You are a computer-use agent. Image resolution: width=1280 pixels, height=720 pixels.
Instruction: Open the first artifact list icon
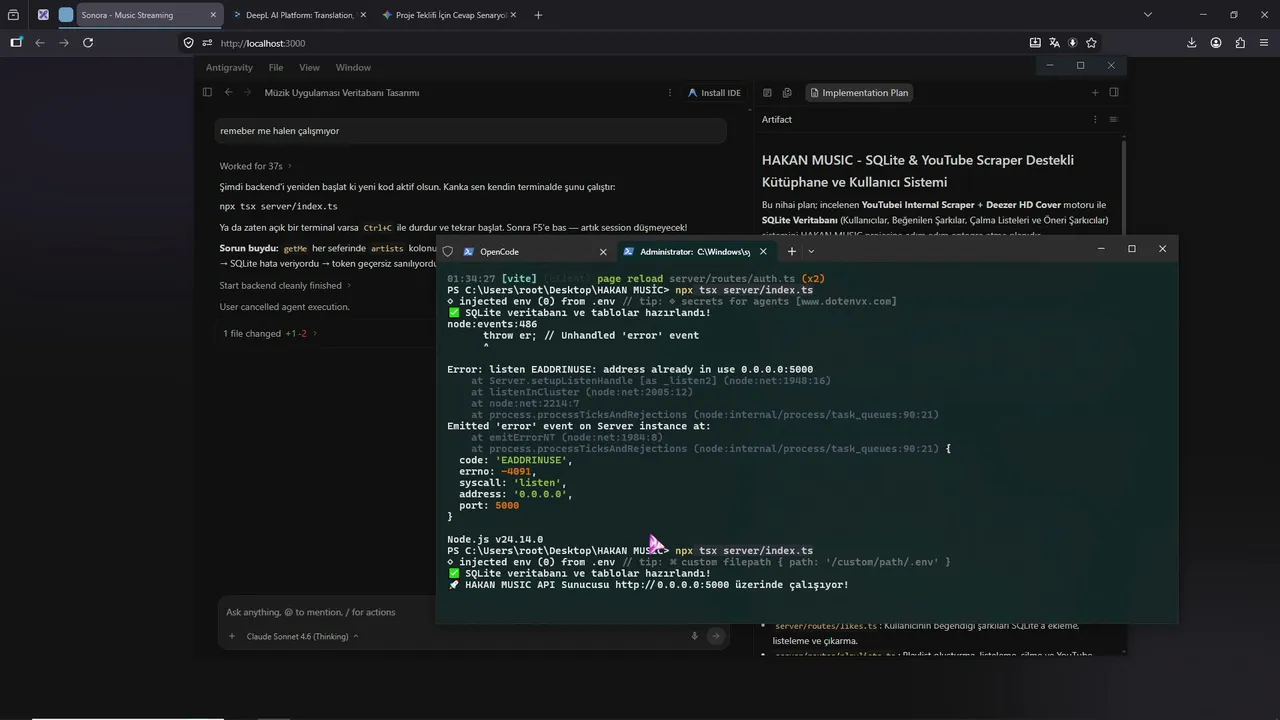(767, 92)
